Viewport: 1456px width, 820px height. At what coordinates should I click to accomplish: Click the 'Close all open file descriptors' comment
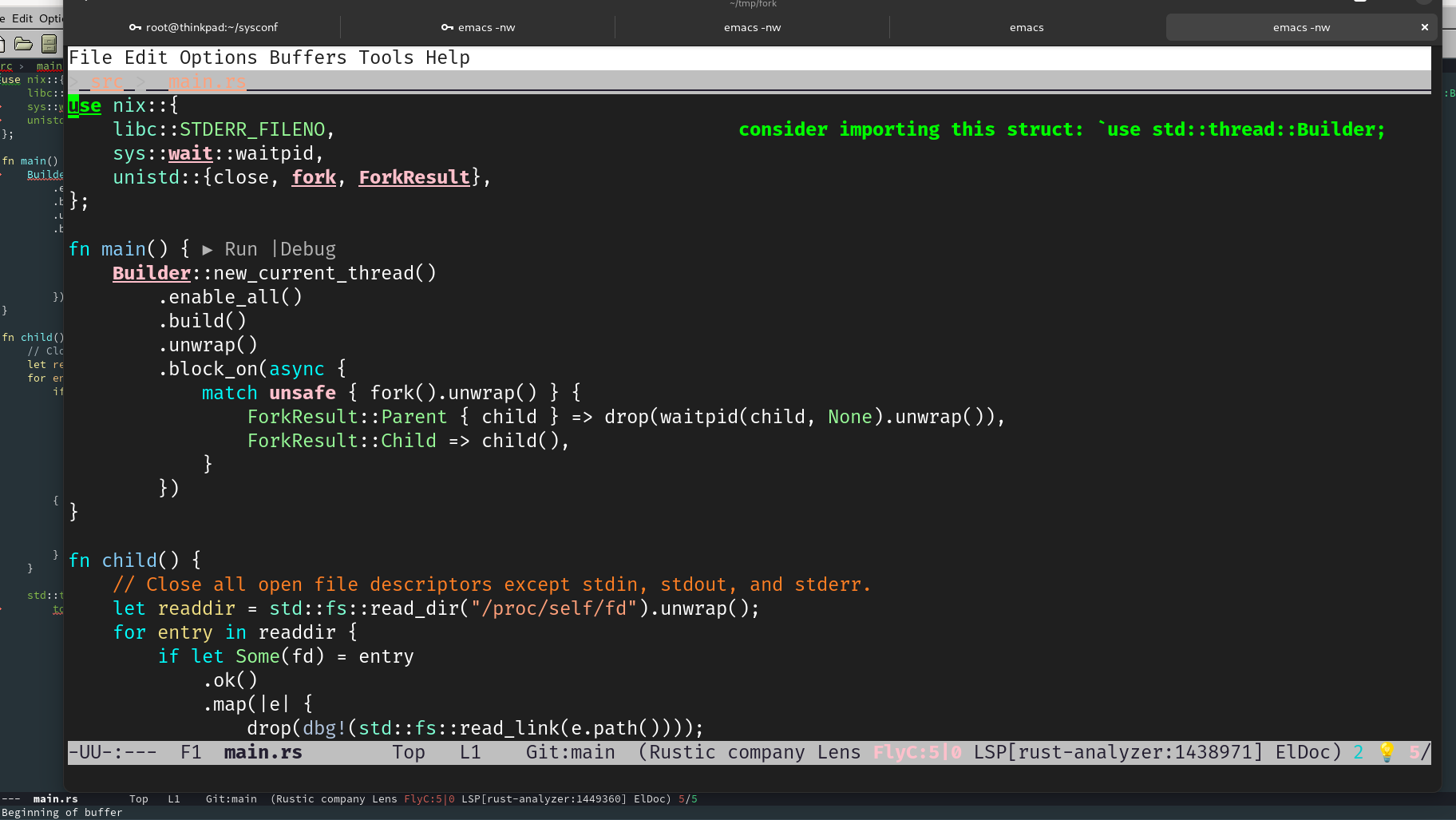click(492, 584)
